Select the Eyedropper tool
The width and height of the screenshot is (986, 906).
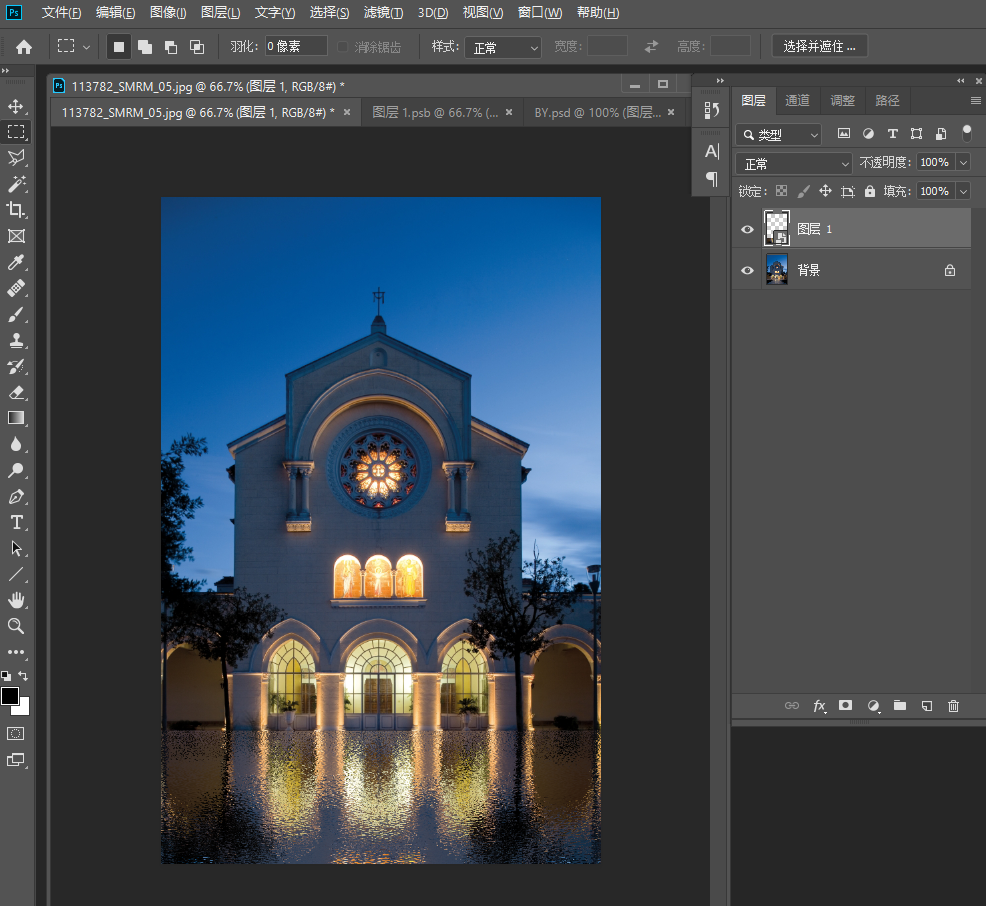(16, 263)
